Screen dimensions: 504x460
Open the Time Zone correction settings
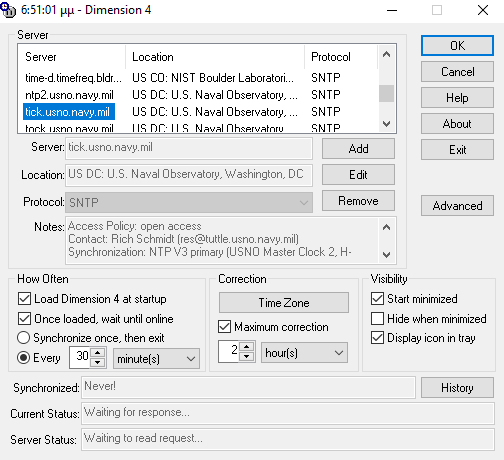pos(284,303)
